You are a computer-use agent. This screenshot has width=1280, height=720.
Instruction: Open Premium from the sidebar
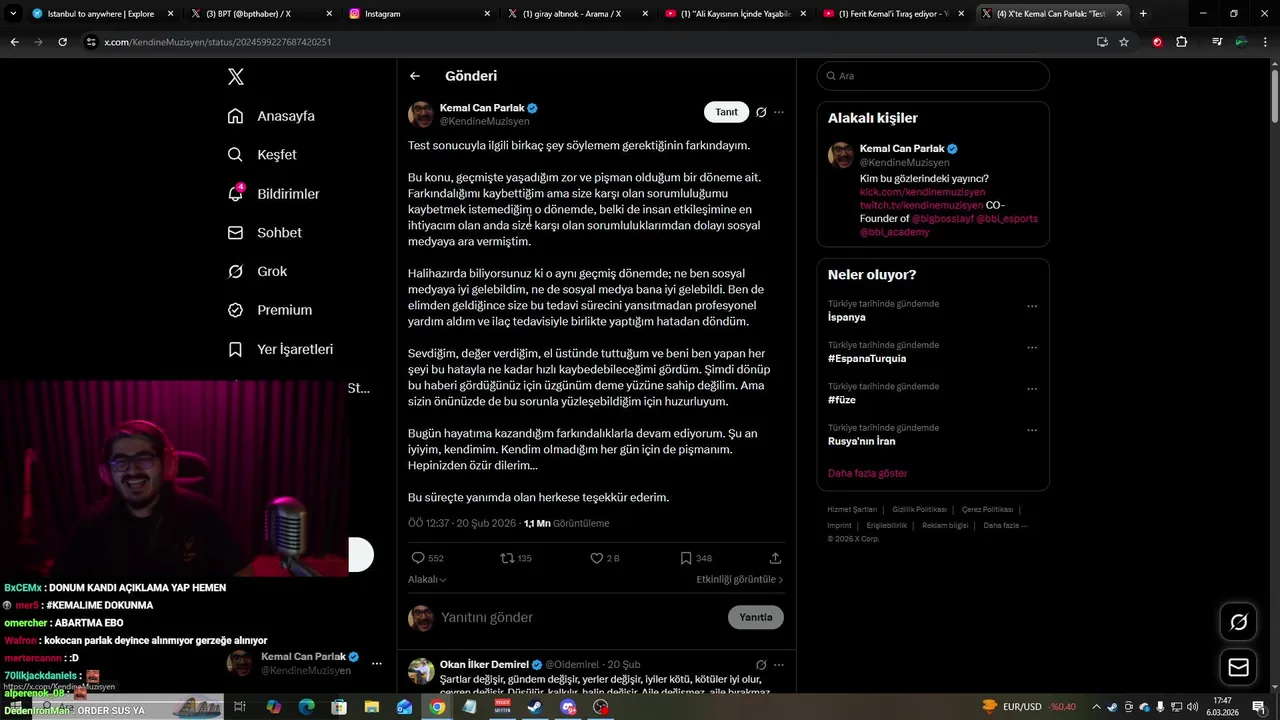[x=269, y=310]
